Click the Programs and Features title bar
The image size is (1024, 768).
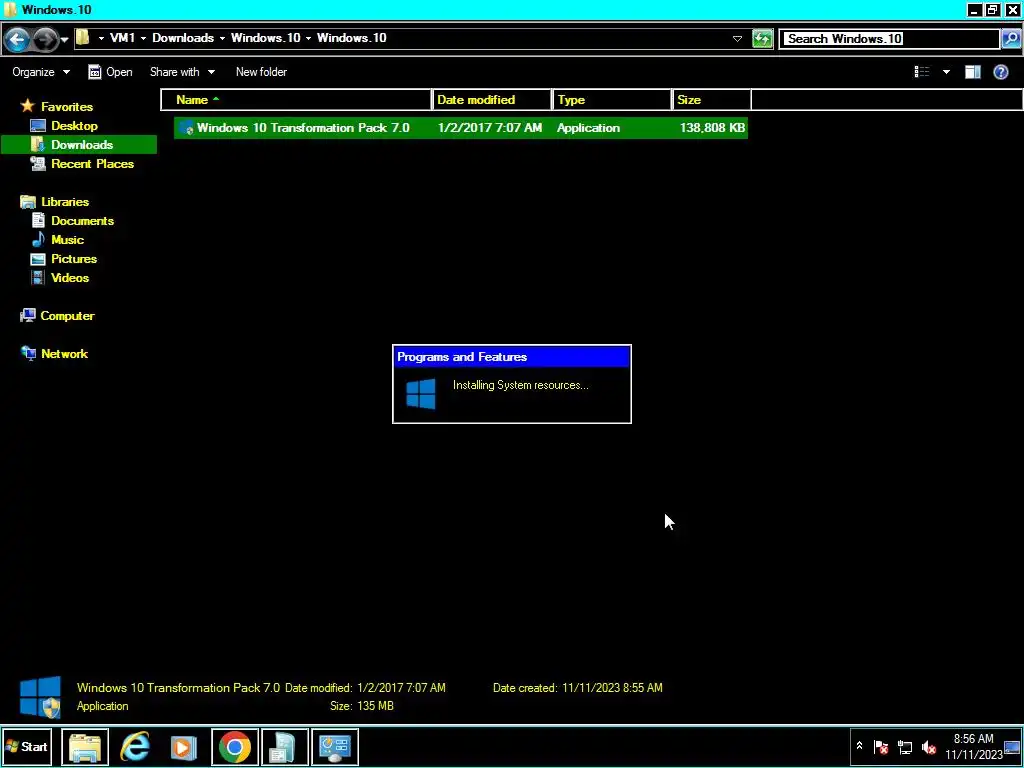click(x=512, y=357)
